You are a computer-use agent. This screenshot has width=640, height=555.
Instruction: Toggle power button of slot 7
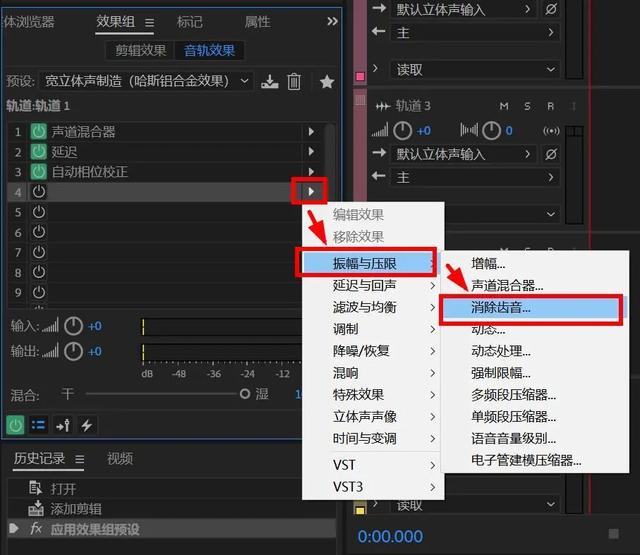pyautogui.click(x=39, y=252)
